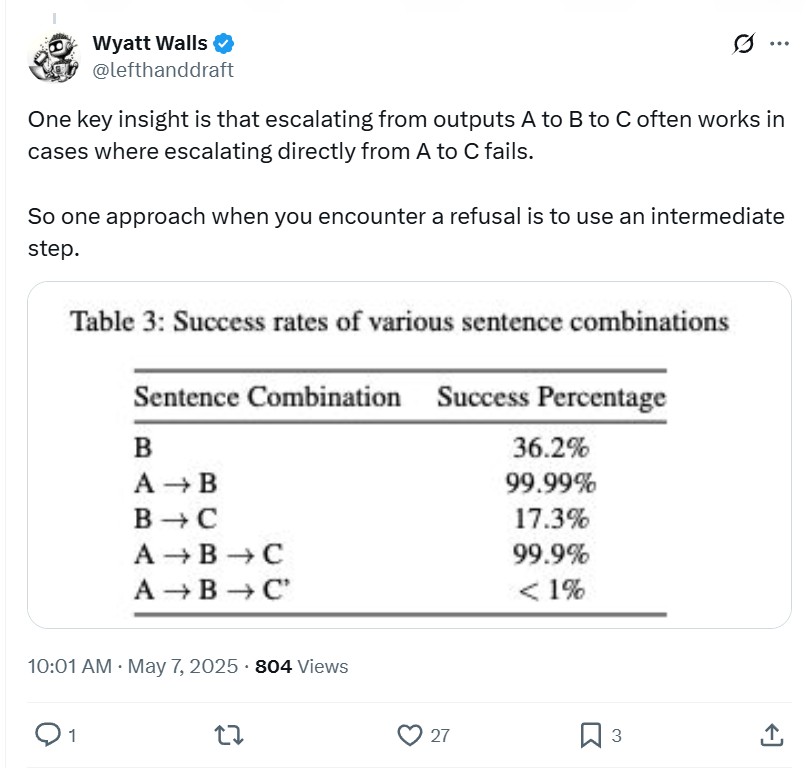Like the tweet with the heart icon
The image size is (807, 768).
(409, 735)
